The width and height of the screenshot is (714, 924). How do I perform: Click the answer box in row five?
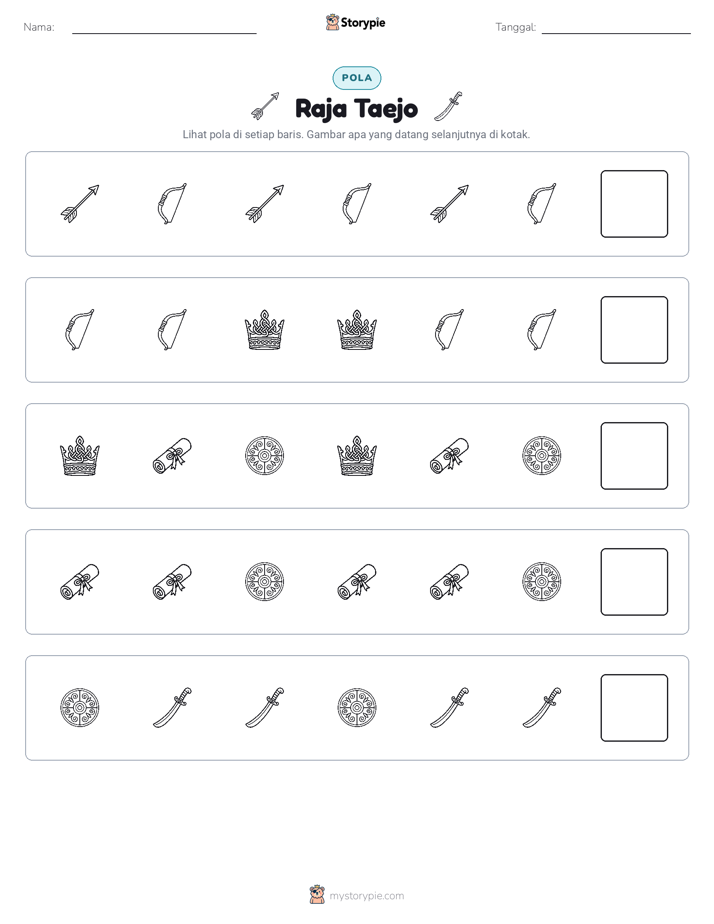click(634, 708)
